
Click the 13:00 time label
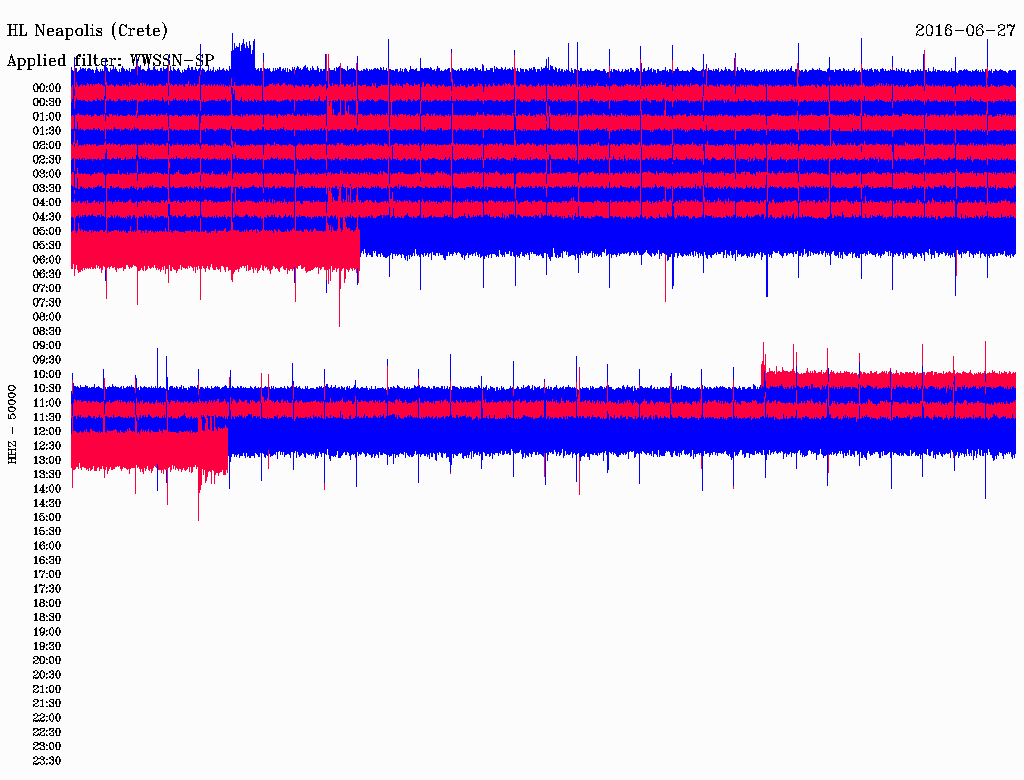[47, 460]
